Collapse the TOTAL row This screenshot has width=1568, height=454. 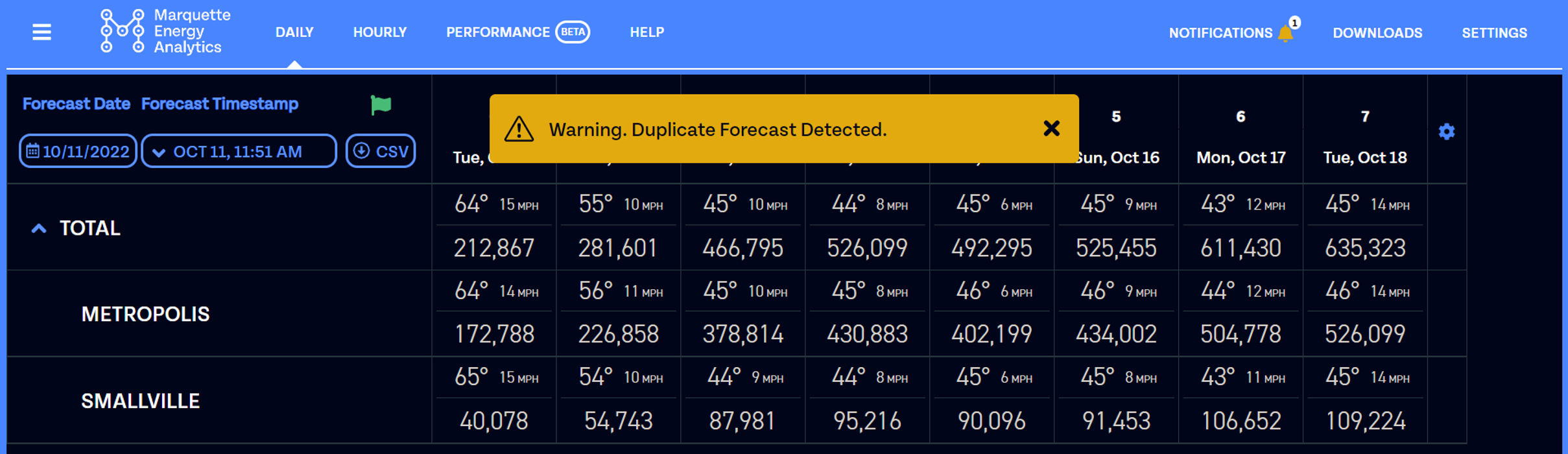(x=39, y=228)
